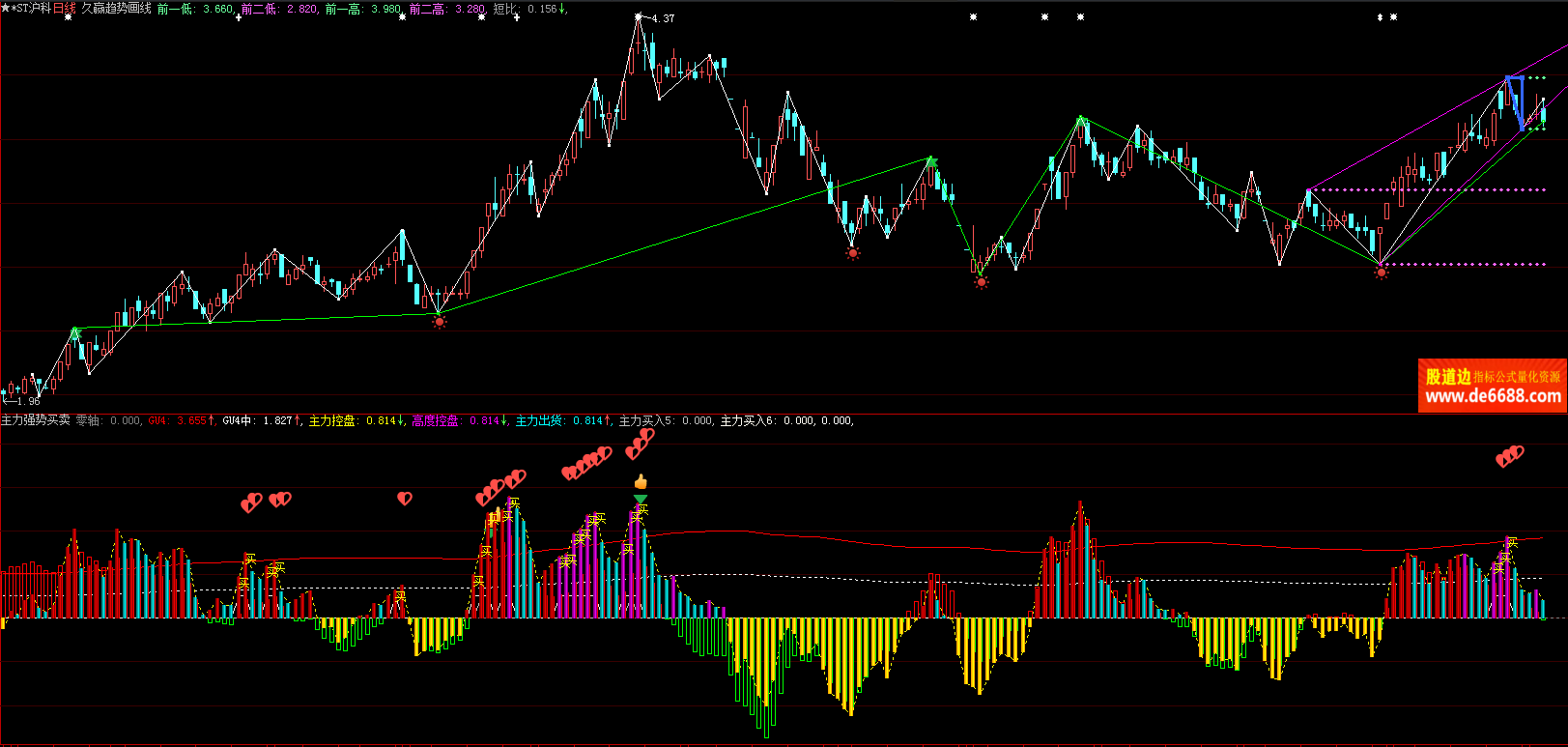This screenshot has height=747, width=1568.
Task: Click the thumbs-up signal icon
Action: (641, 481)
